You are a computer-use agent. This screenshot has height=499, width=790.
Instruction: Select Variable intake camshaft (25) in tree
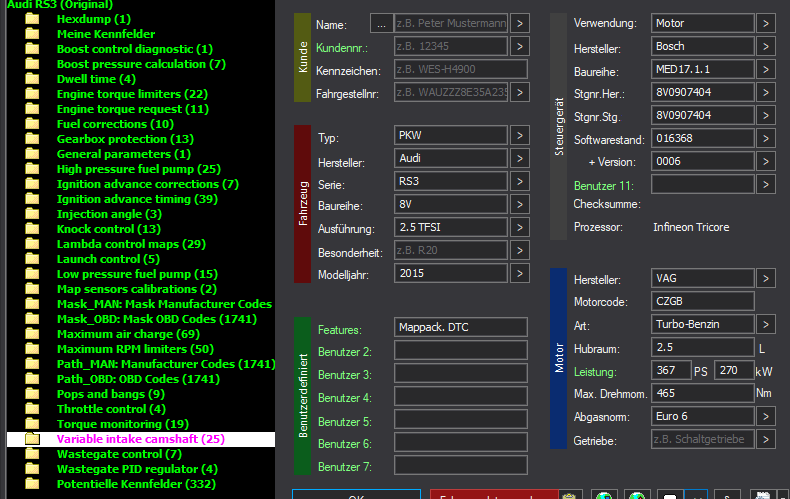140,439
